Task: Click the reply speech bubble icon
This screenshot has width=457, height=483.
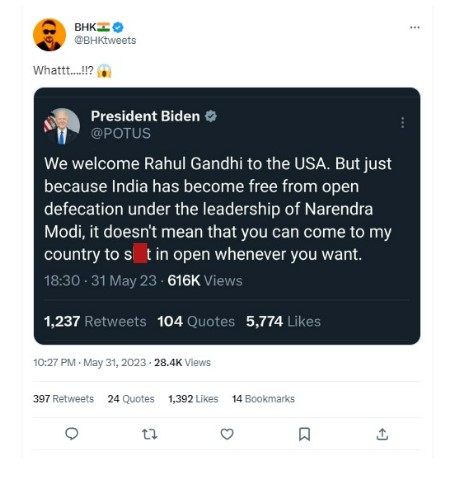Action: click(x=72, y=434)
